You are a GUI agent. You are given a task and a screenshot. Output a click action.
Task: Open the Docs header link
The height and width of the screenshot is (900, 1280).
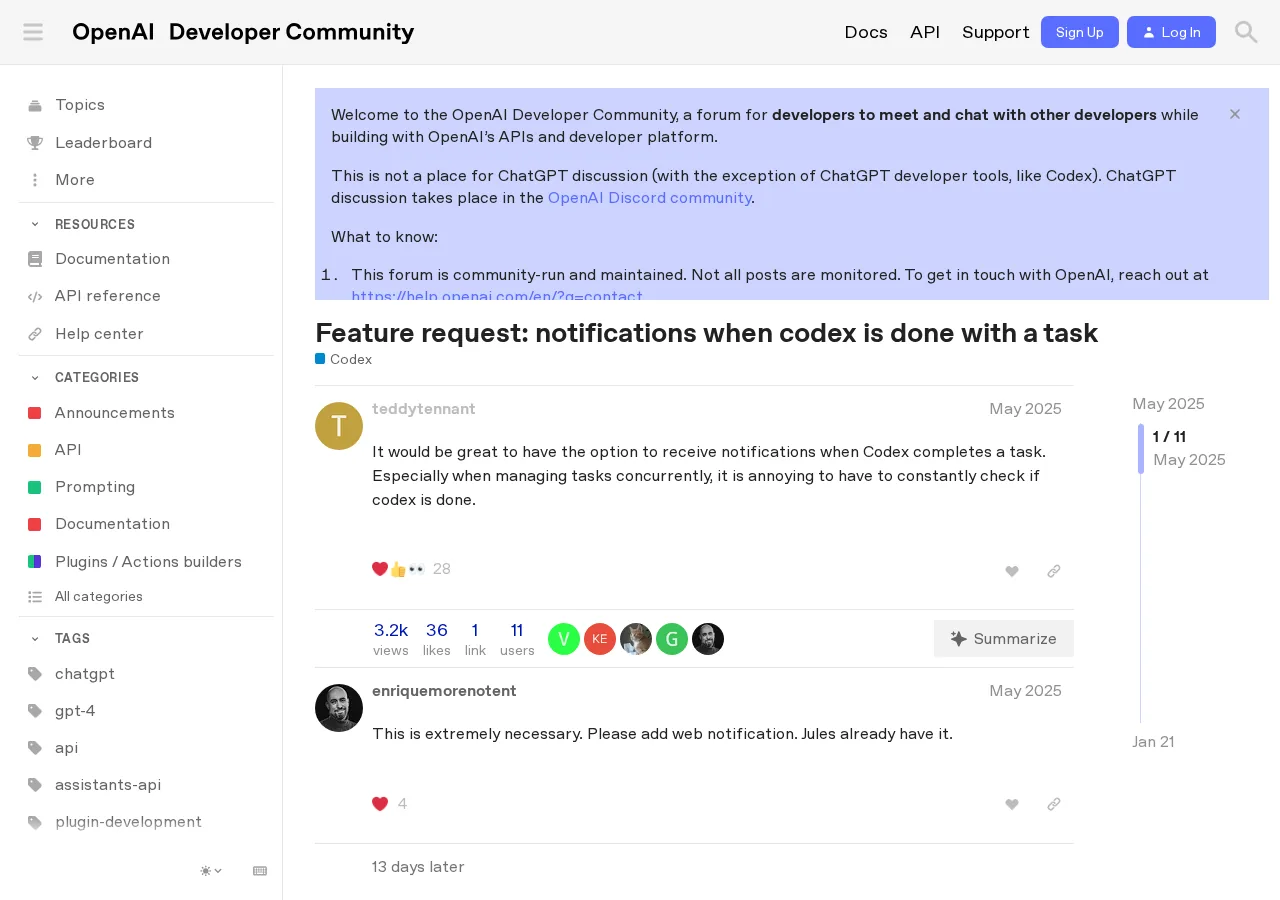point(866,32)
